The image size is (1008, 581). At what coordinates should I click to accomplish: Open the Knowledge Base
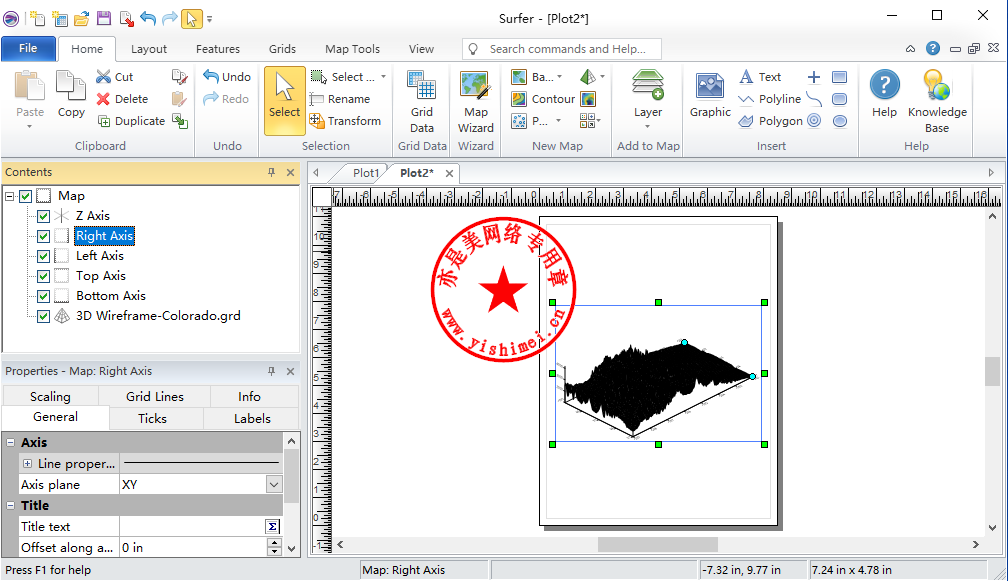[x=937, y=102]
